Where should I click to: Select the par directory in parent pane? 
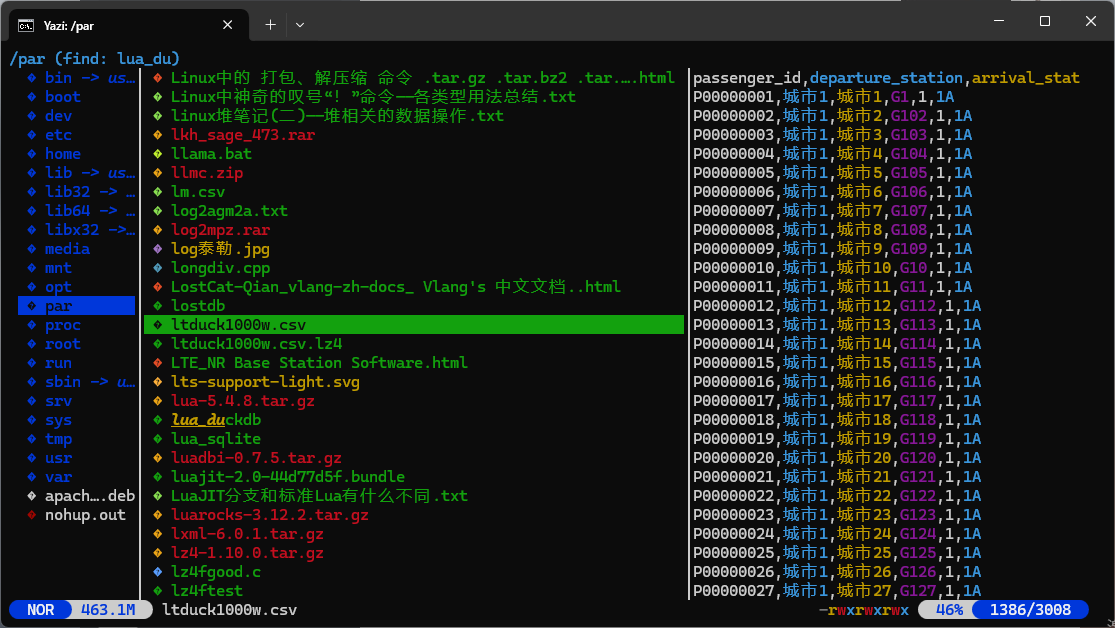[76, 306]
